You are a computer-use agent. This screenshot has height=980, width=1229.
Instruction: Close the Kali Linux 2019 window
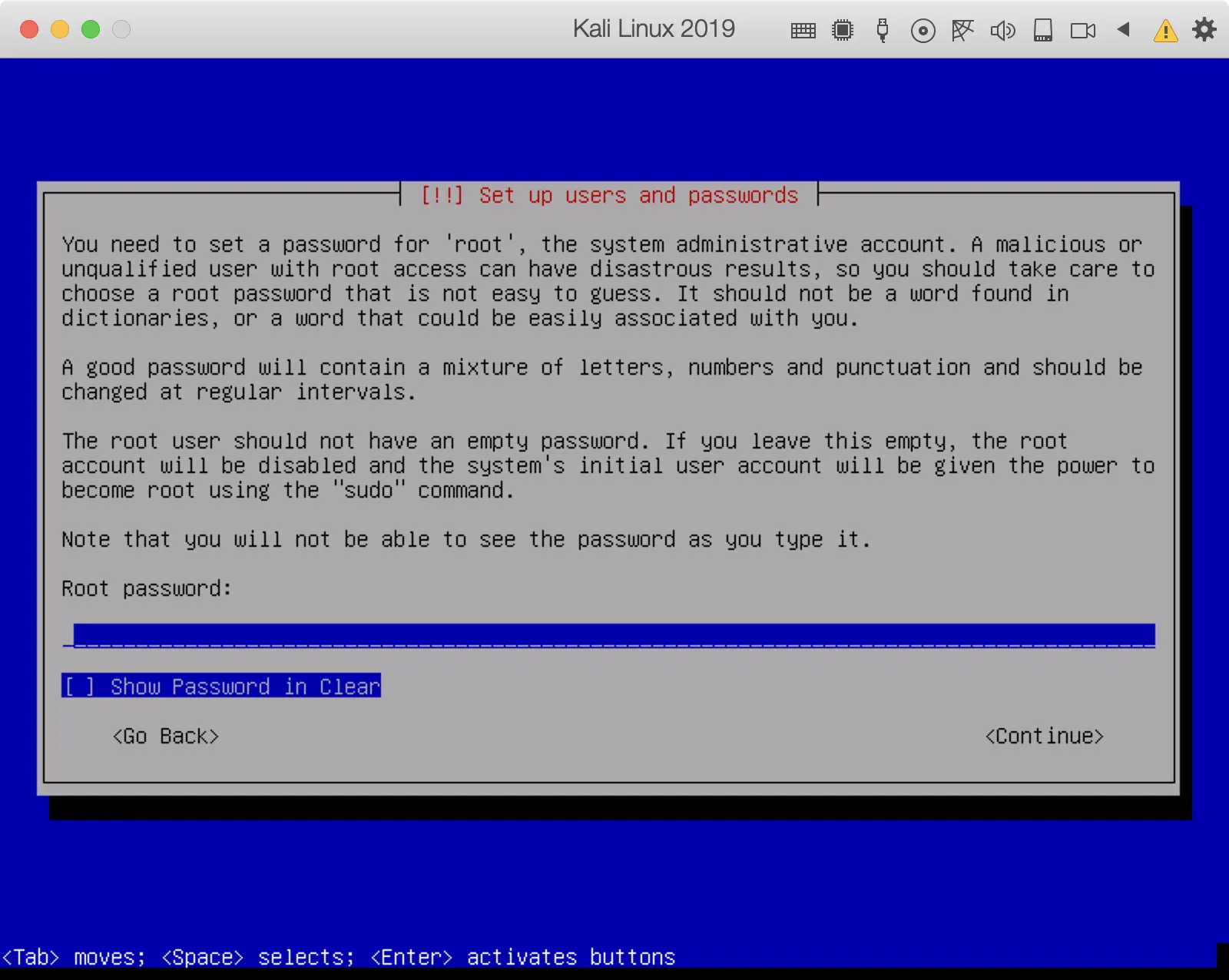click(29, 29)
